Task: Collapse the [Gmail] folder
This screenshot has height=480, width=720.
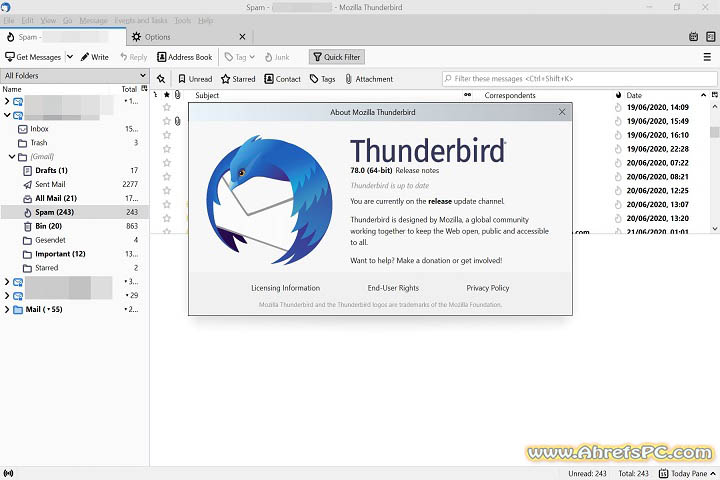Action: [12, 157]
